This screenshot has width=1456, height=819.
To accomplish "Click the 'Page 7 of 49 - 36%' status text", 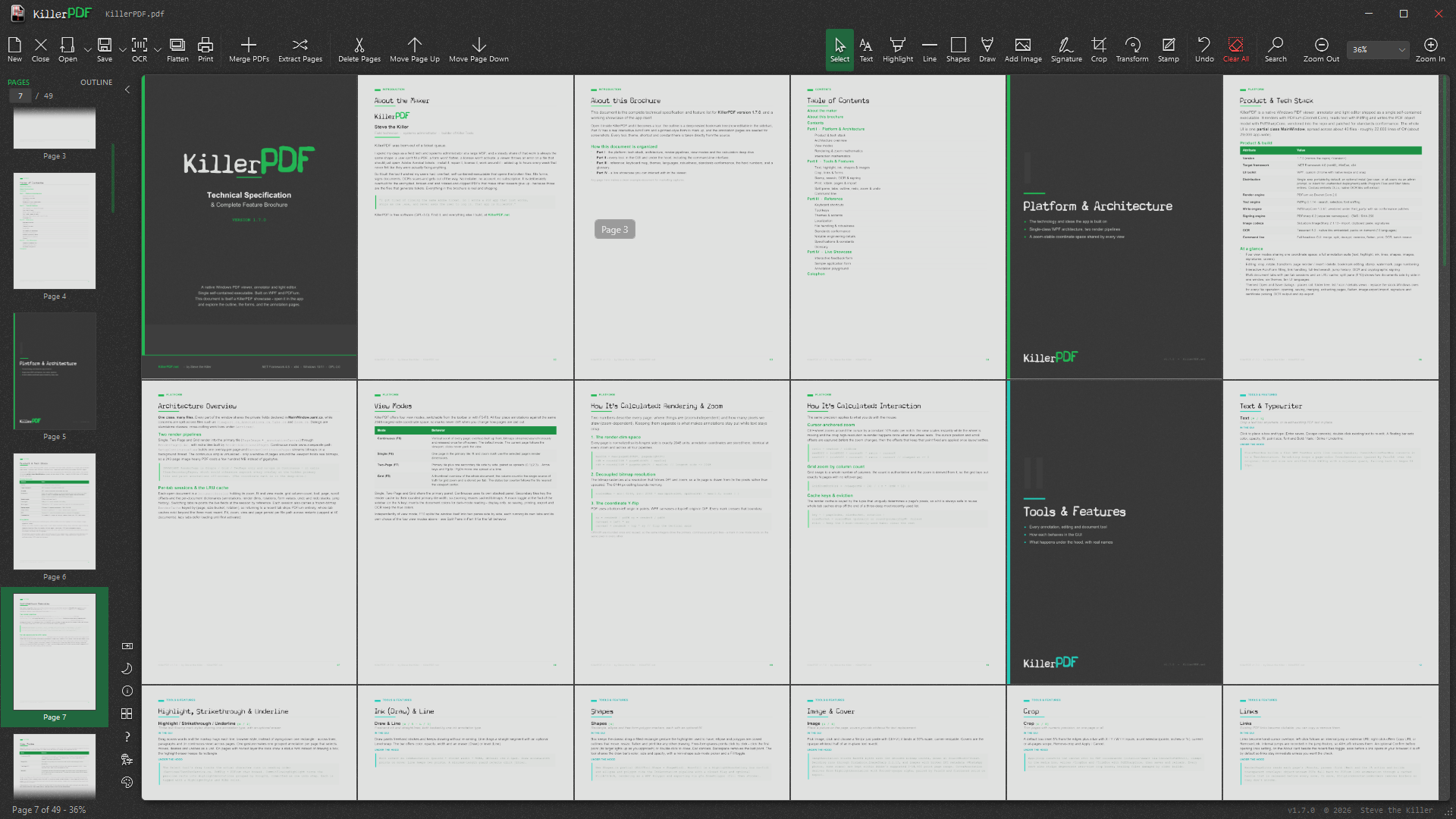I will coord(49,810).
